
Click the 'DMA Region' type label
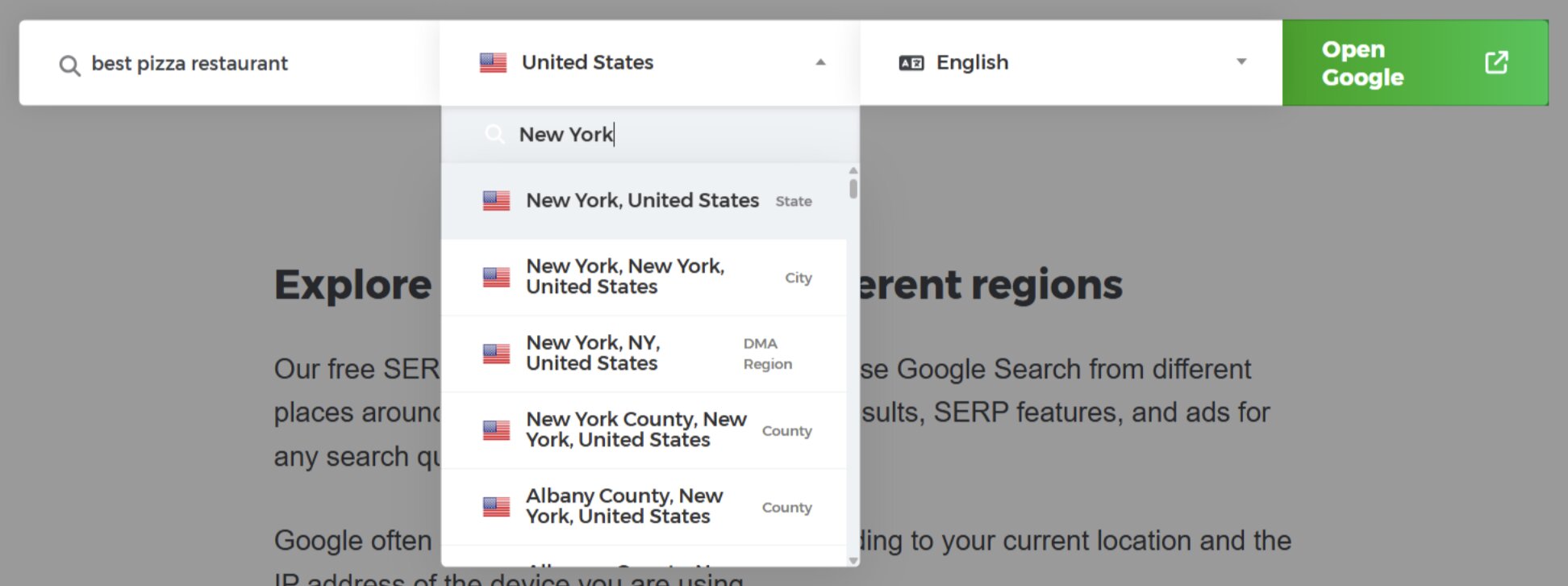click(768, 354)
